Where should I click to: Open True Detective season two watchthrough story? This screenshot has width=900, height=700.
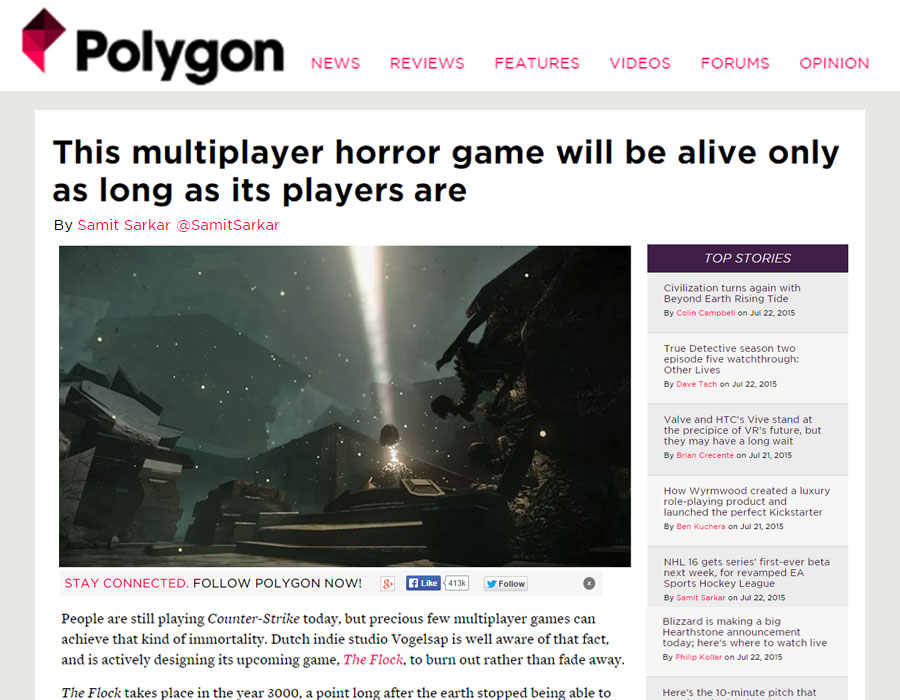[x=731, y=359]
